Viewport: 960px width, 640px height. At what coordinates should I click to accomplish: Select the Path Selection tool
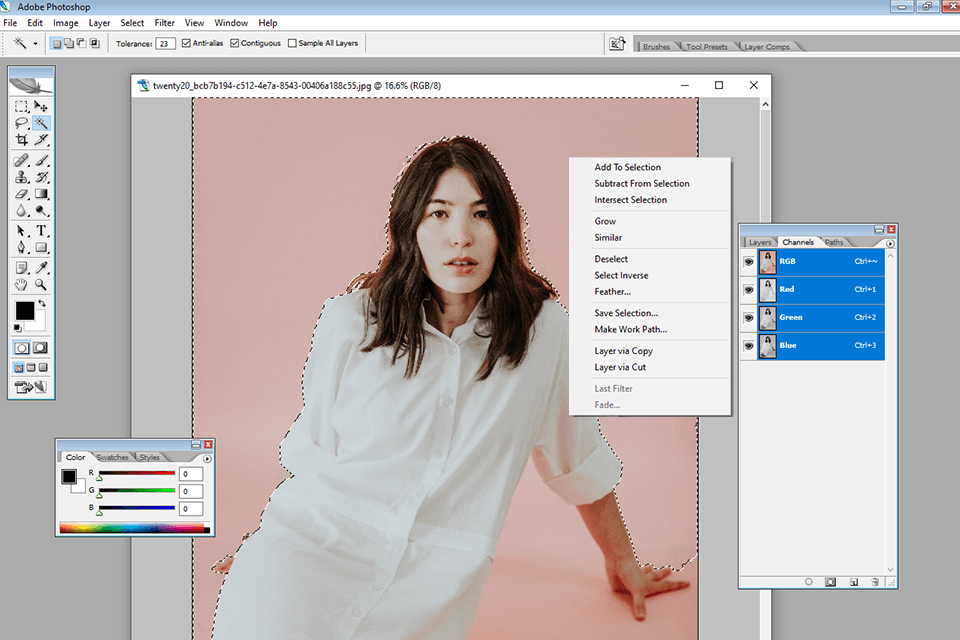click(21, 231)
